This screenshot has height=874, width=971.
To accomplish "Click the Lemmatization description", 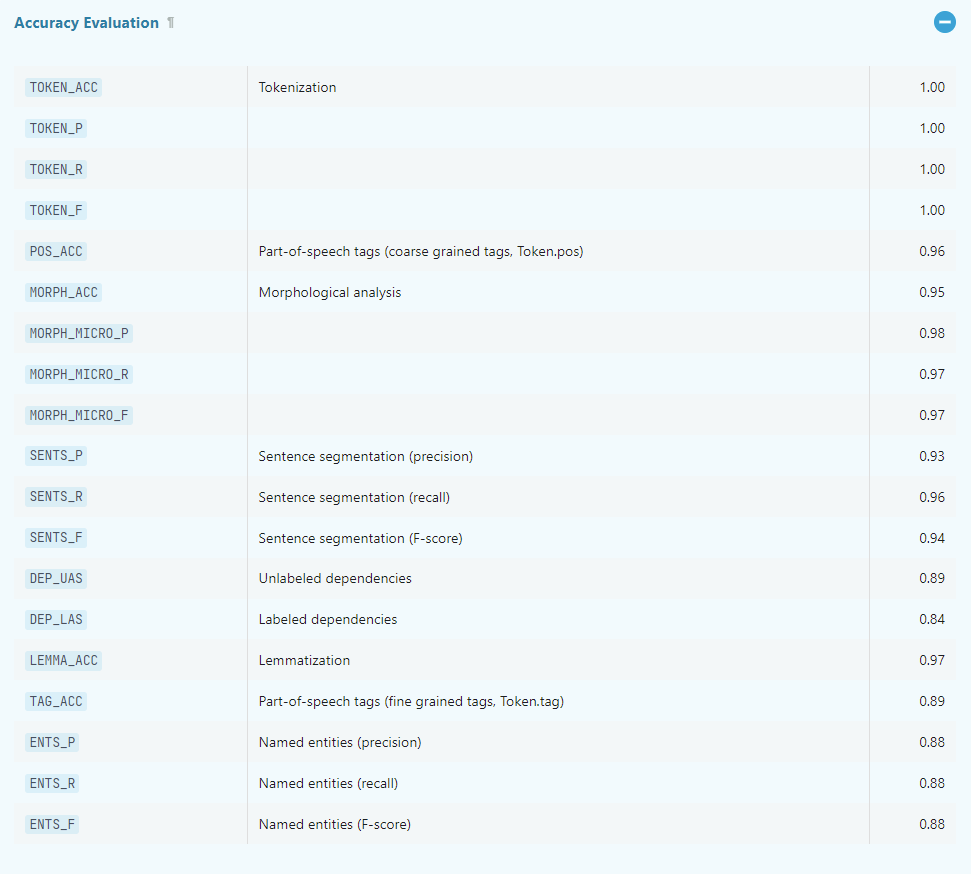I will (x=304, y=660).
